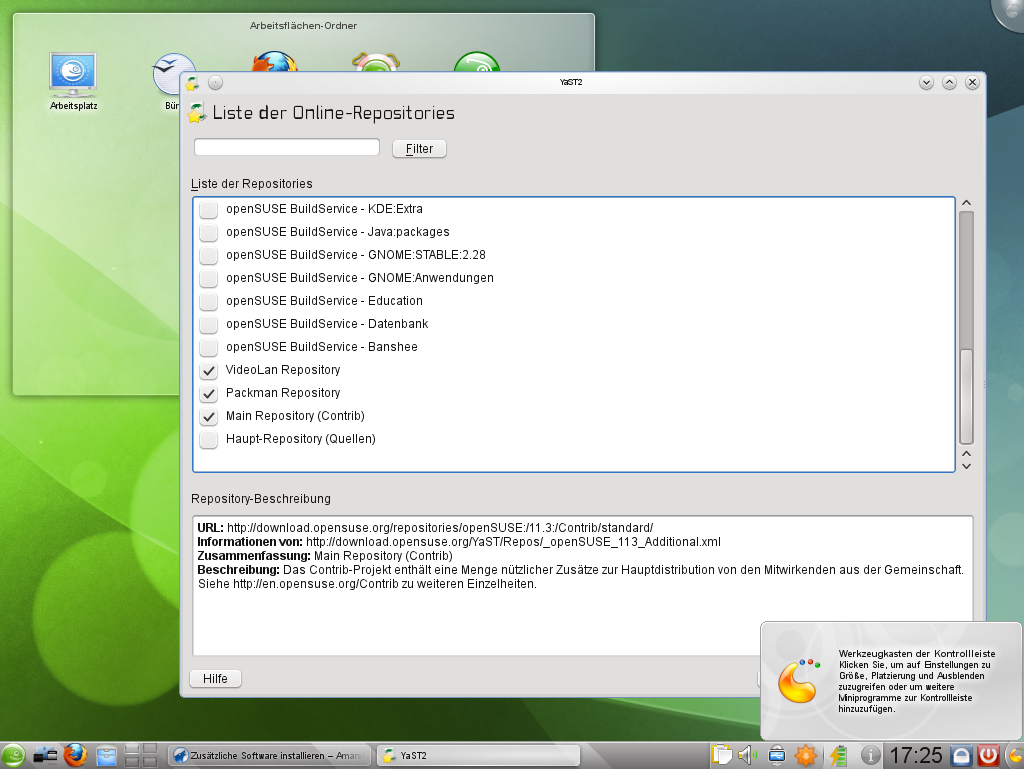Click the lock screen panel icon
This screenshot has height=769, width=1024.
tap(961, 755)
